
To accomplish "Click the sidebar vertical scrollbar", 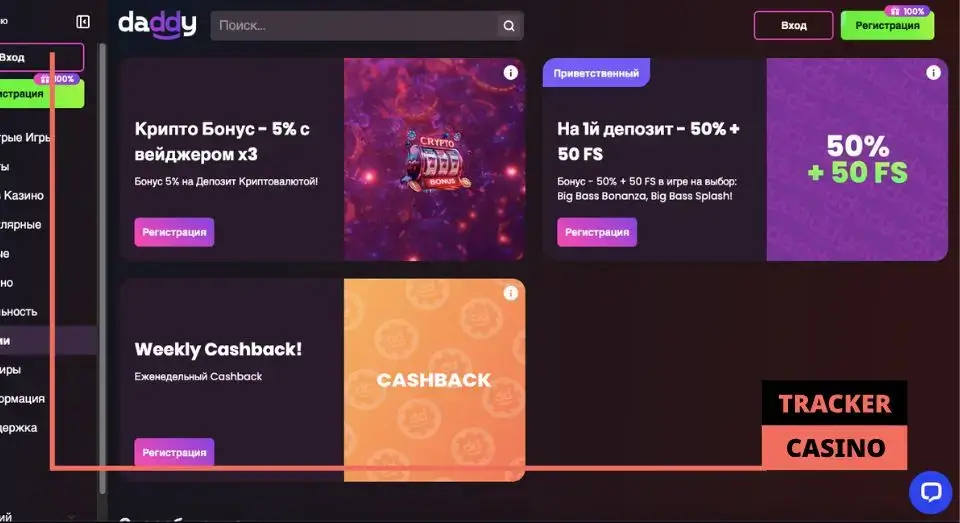I will coord(102,268).
